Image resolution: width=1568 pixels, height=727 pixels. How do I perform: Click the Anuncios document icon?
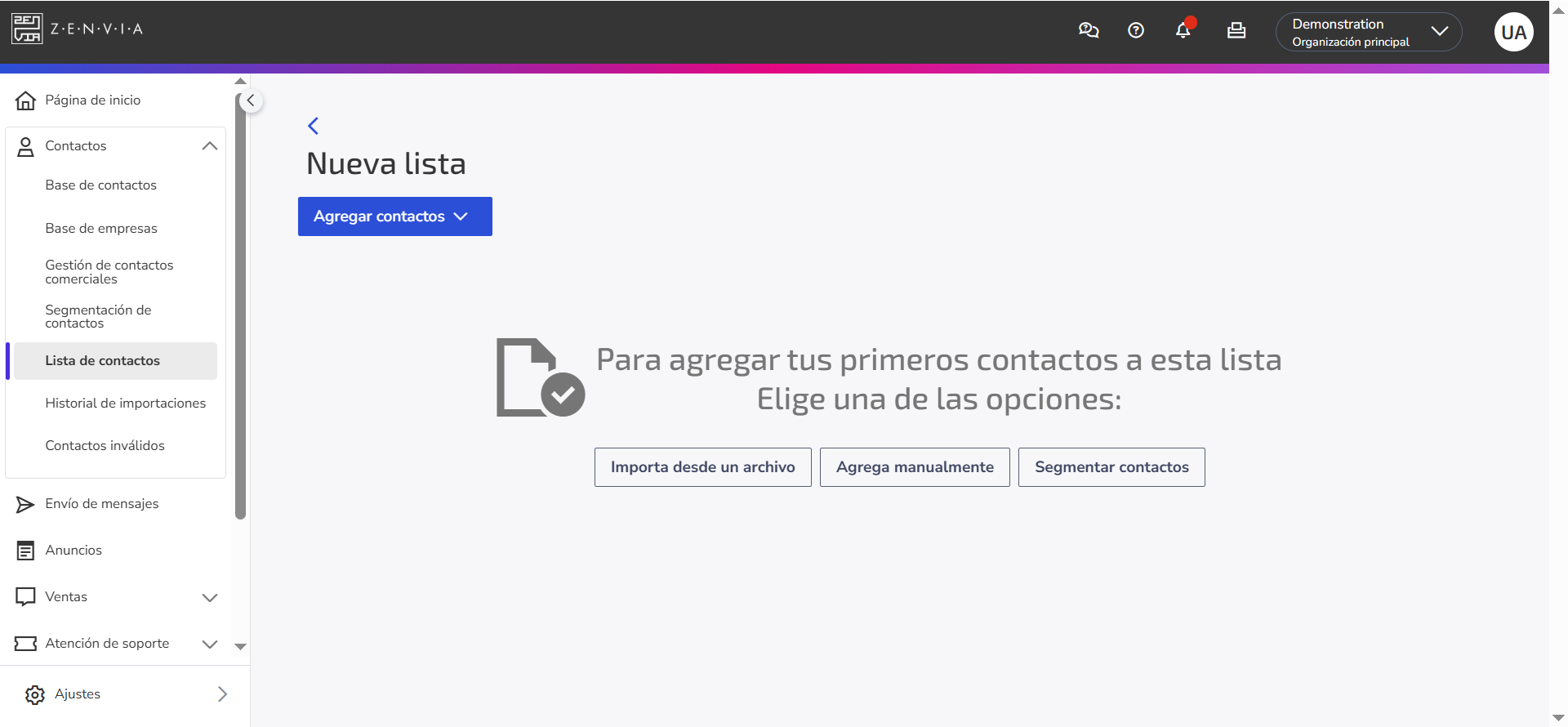tap(26, 551)
